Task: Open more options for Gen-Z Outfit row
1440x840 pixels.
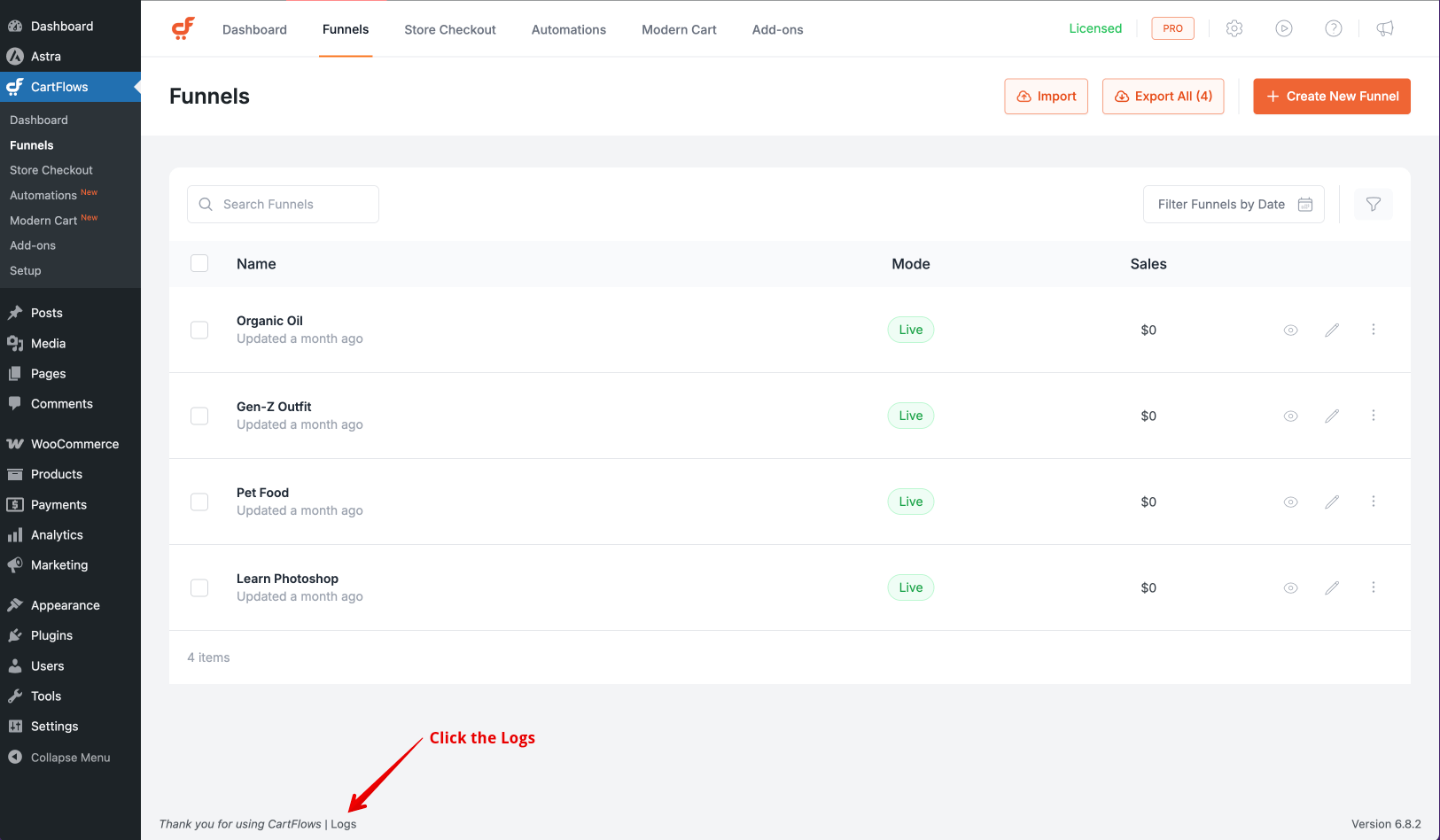Action: point(1374,416)
